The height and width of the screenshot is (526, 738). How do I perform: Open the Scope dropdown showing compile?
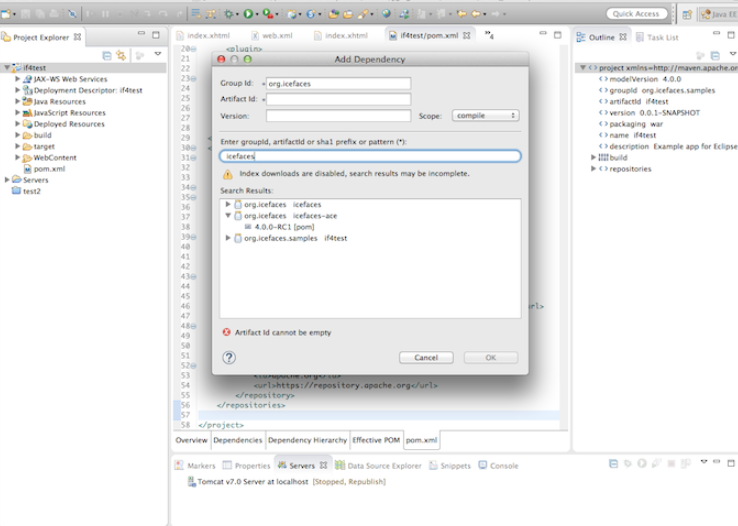pos(484,116)
